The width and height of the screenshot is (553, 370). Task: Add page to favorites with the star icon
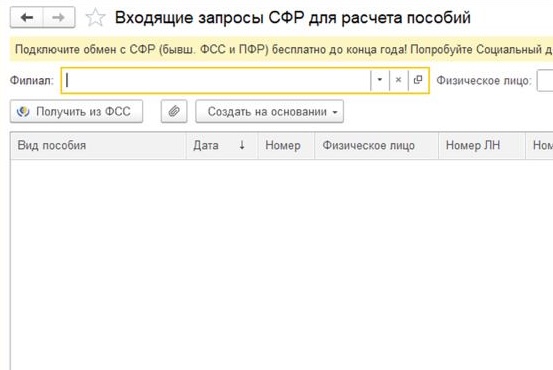95,18
